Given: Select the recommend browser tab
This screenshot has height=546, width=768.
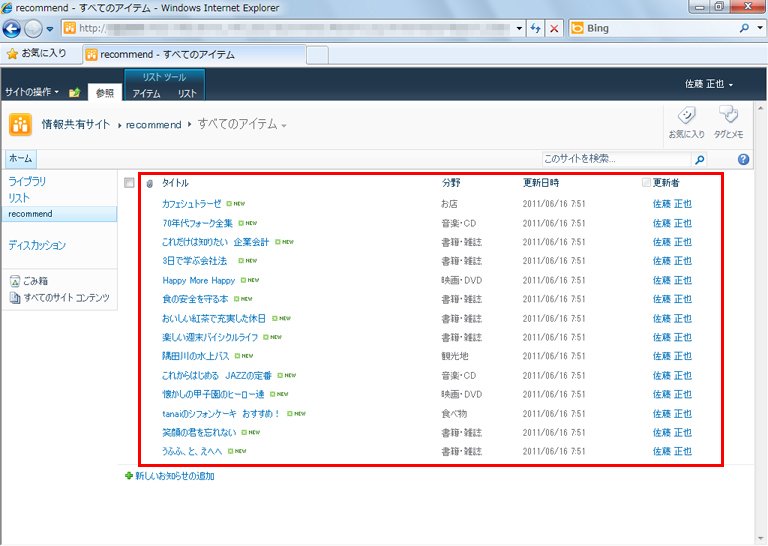Looking at the screenshot, I should pos(194,54).
